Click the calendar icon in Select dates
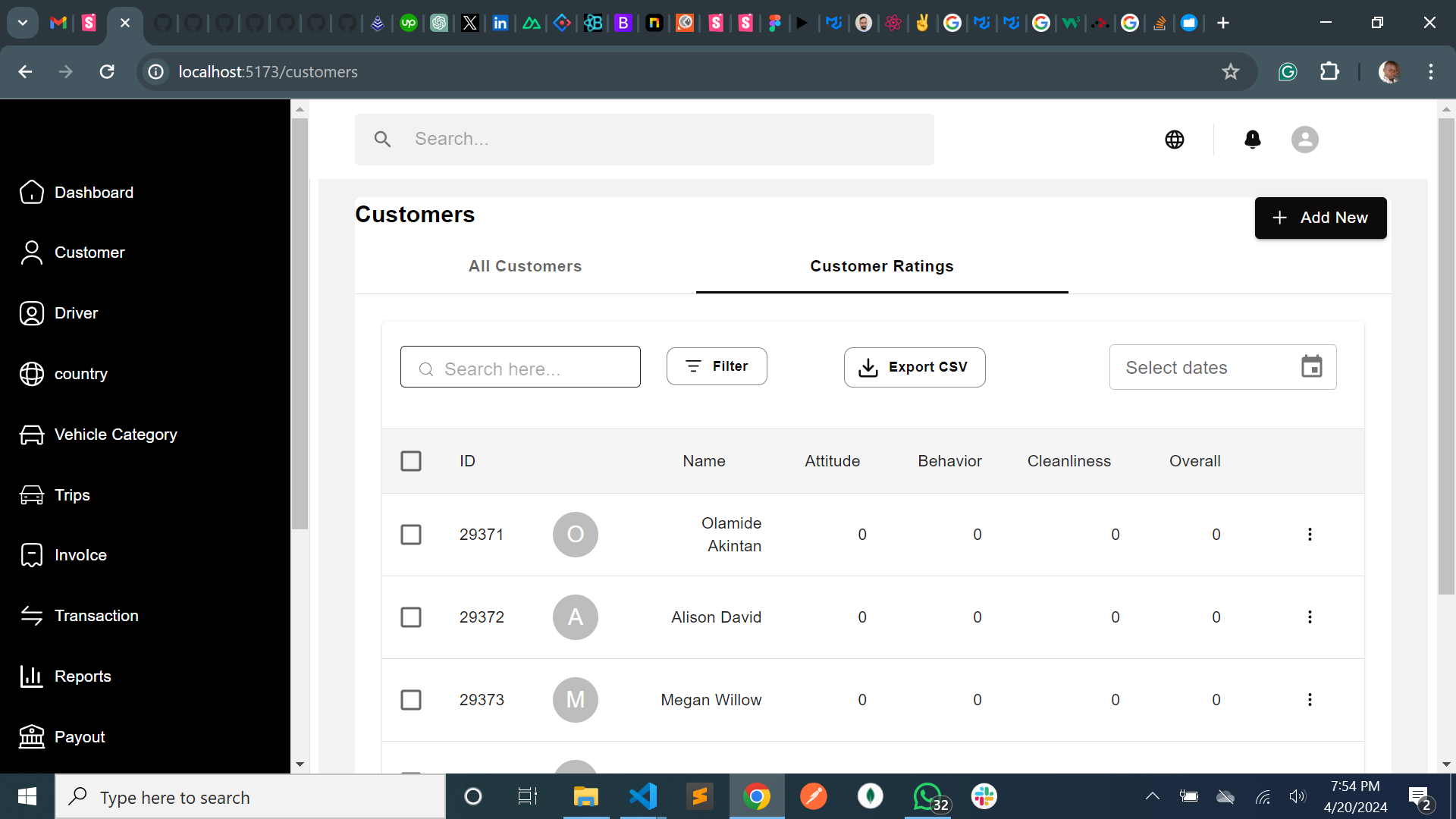This screenshot has width=1456, height=819. tap(1312, 367)
